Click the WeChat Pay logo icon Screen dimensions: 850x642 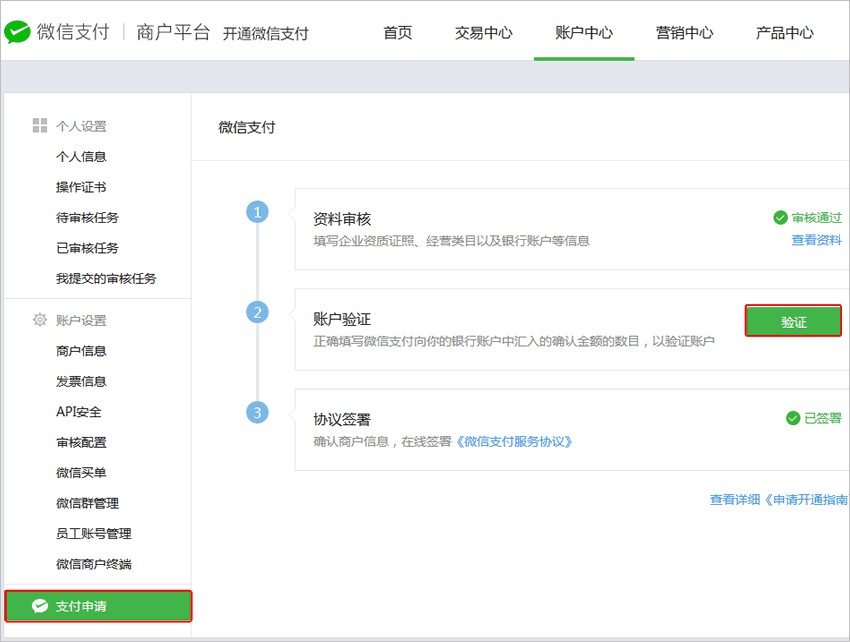click(x=17, y=32)
